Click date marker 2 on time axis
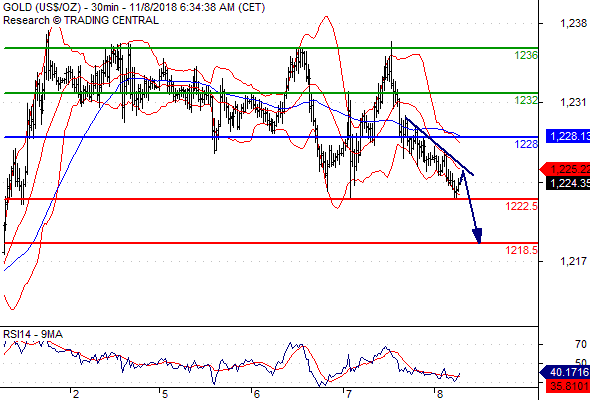Image resolution: width=590 pixels, height=400 pixels. (x=76, y=394)
